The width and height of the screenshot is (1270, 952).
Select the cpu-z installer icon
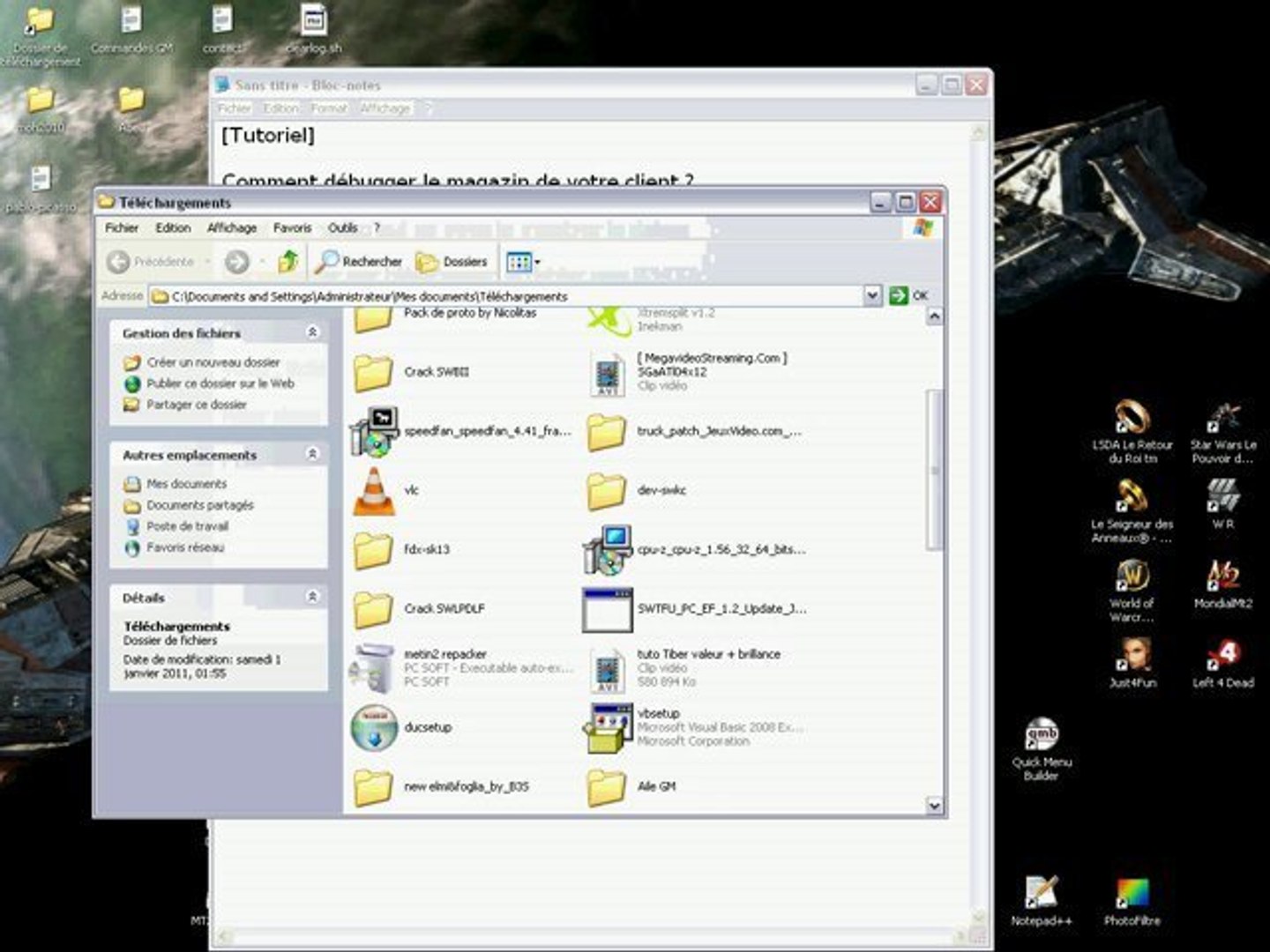608,549
